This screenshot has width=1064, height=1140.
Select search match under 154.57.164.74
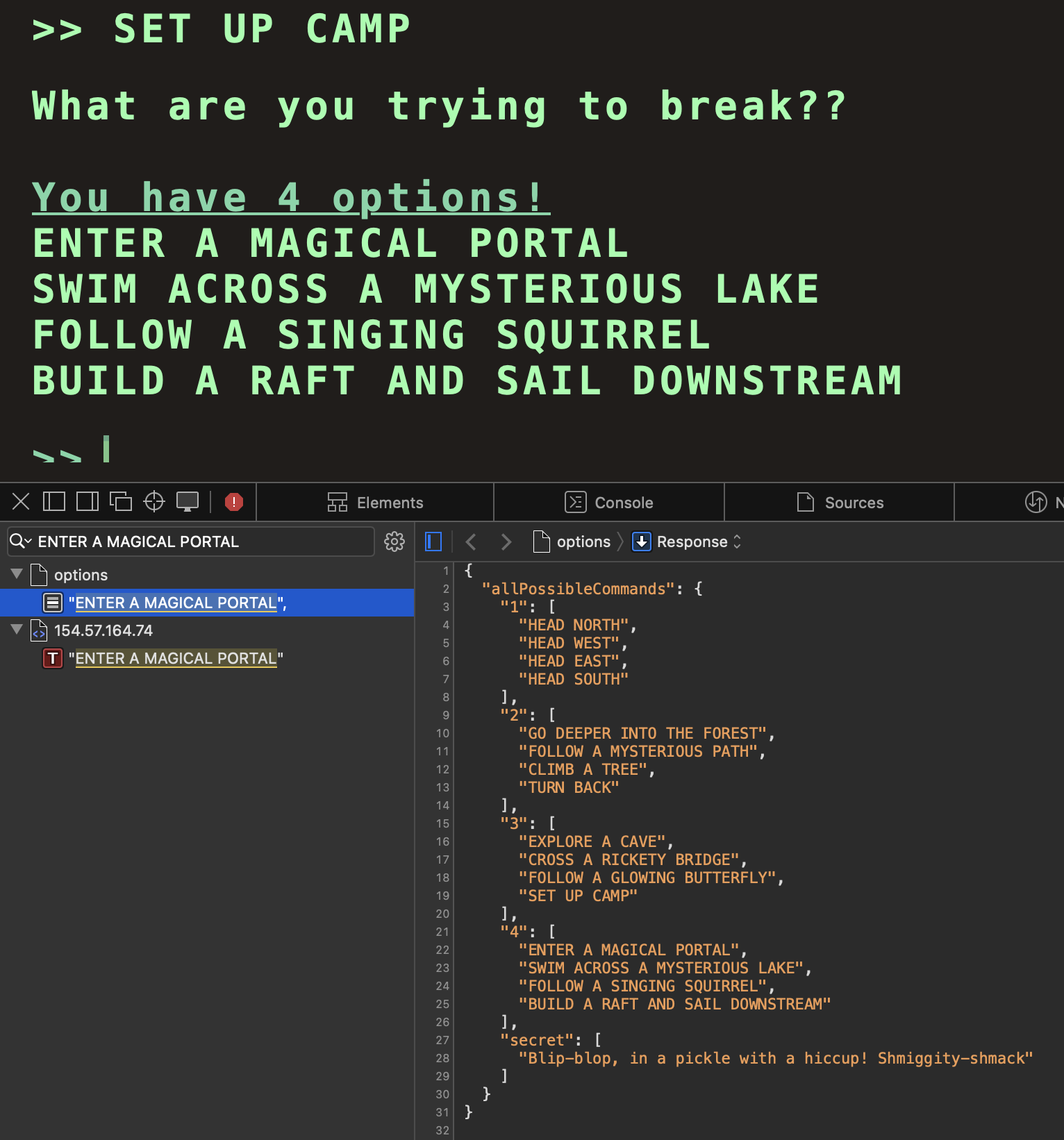point(175,658)
